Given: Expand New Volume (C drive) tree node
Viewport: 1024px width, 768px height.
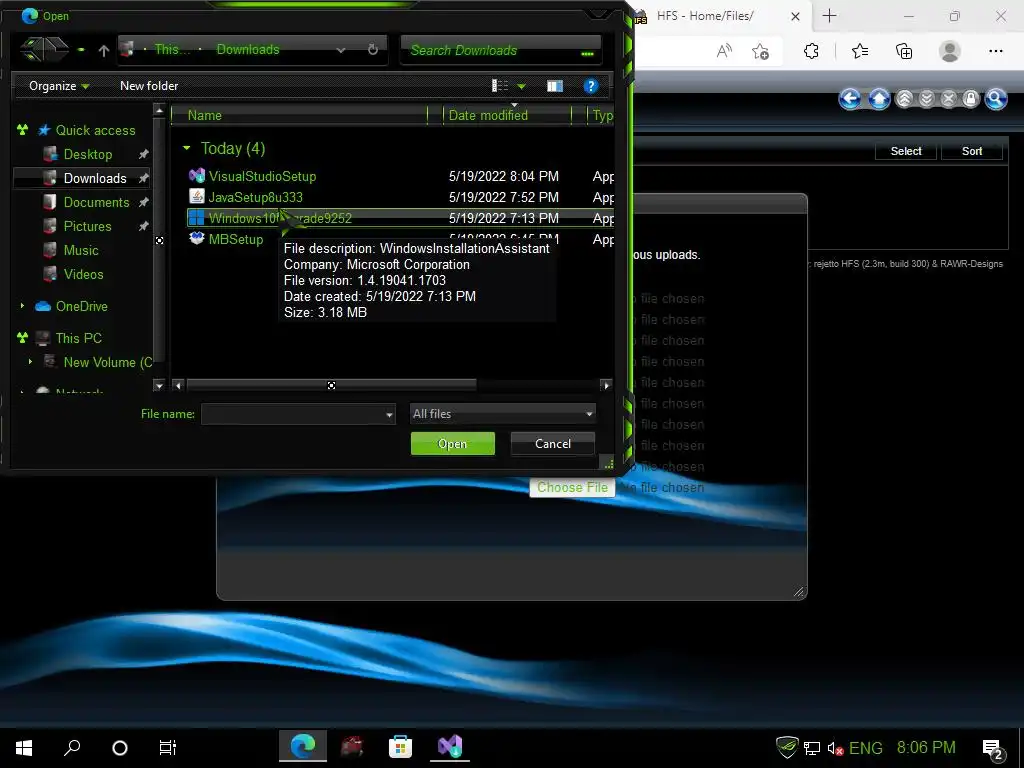Looking at the screenshot, I should pos(30,361).
